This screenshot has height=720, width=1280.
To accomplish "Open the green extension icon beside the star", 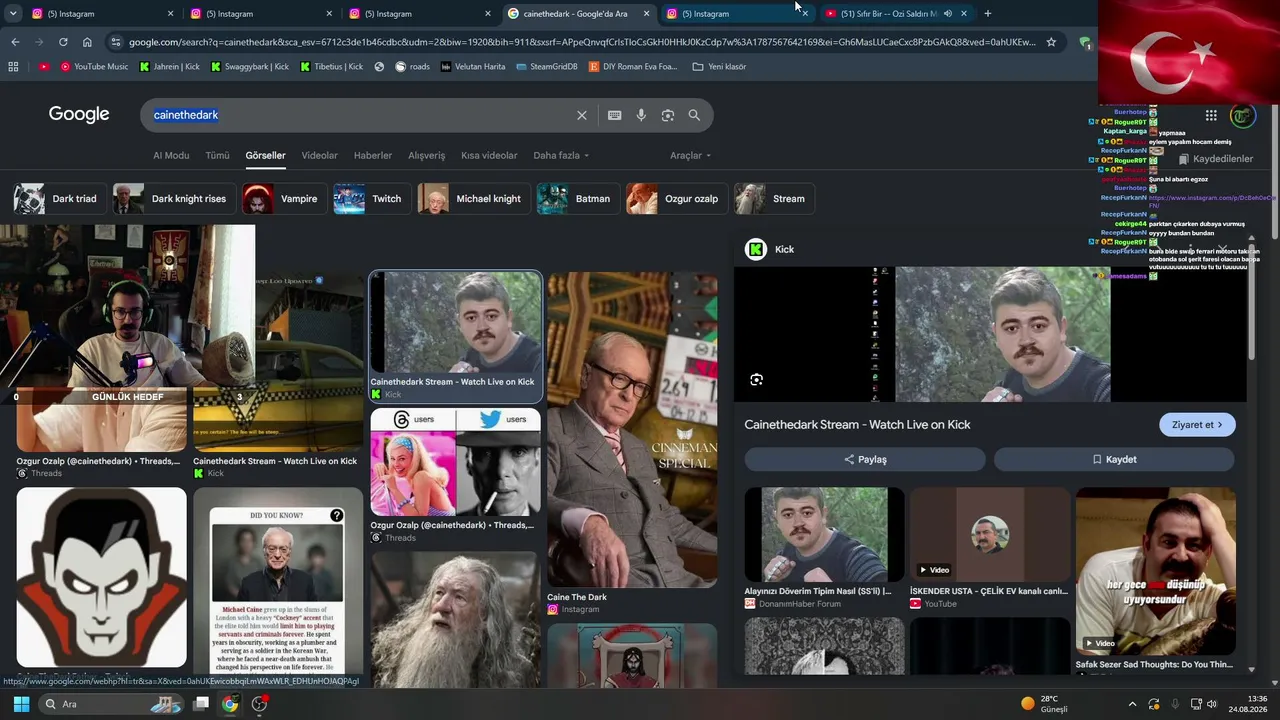I will pos(1085,42).
